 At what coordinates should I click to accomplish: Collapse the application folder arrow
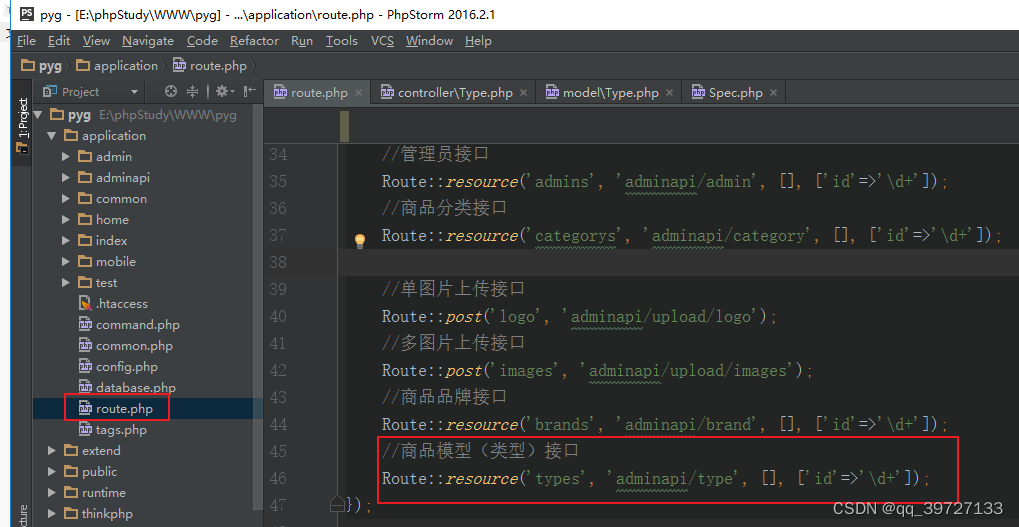(51, 136)
